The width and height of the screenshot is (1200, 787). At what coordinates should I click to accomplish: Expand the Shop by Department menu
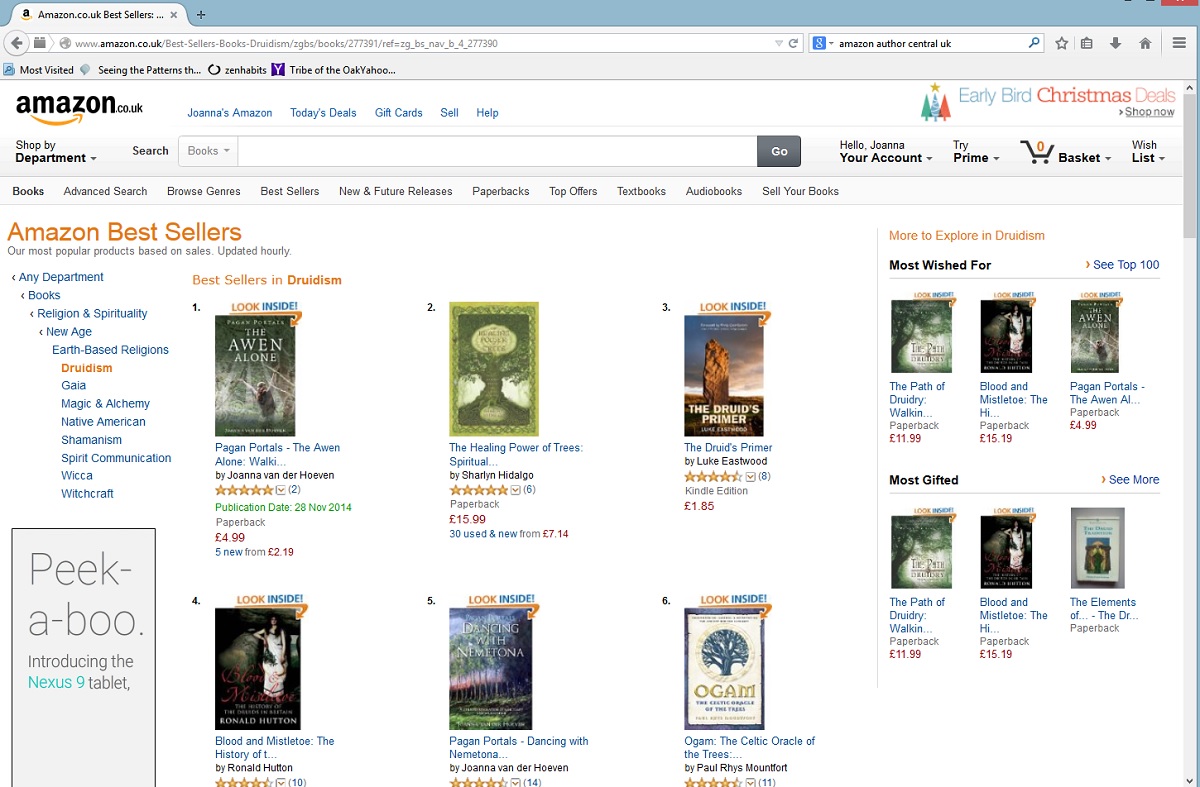coord(55,152)
